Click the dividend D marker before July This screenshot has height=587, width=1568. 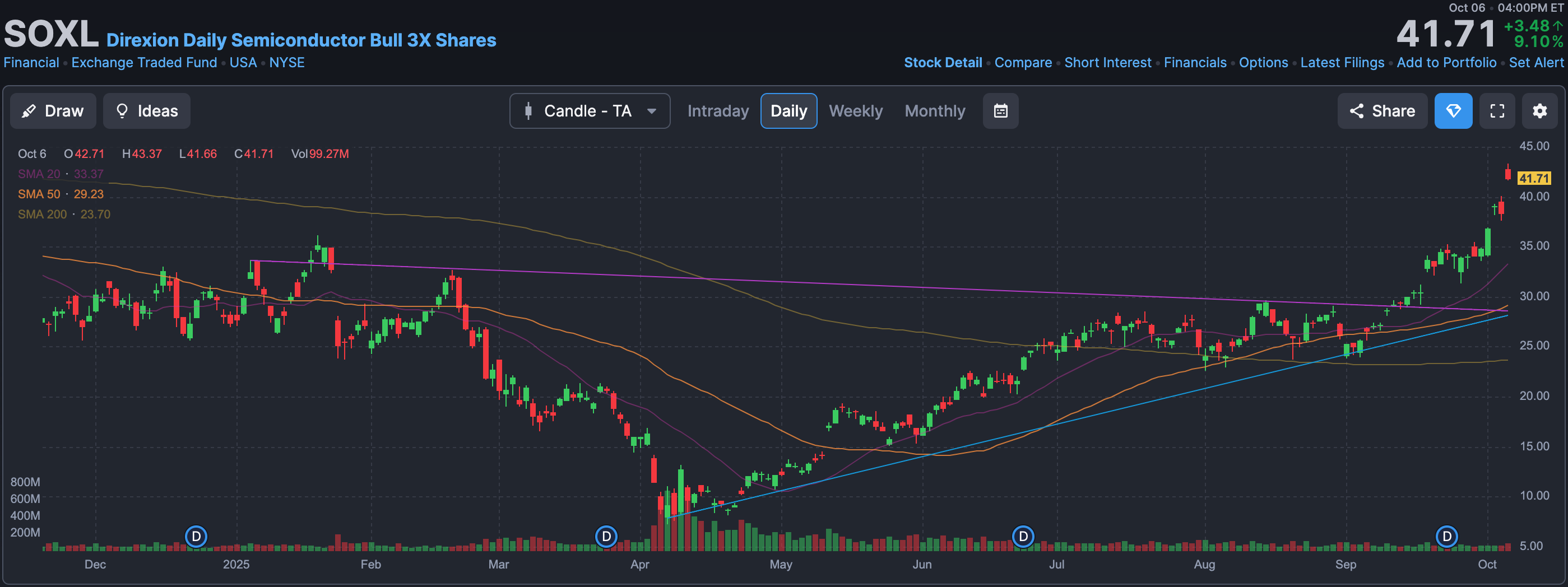coord(1023,537)
